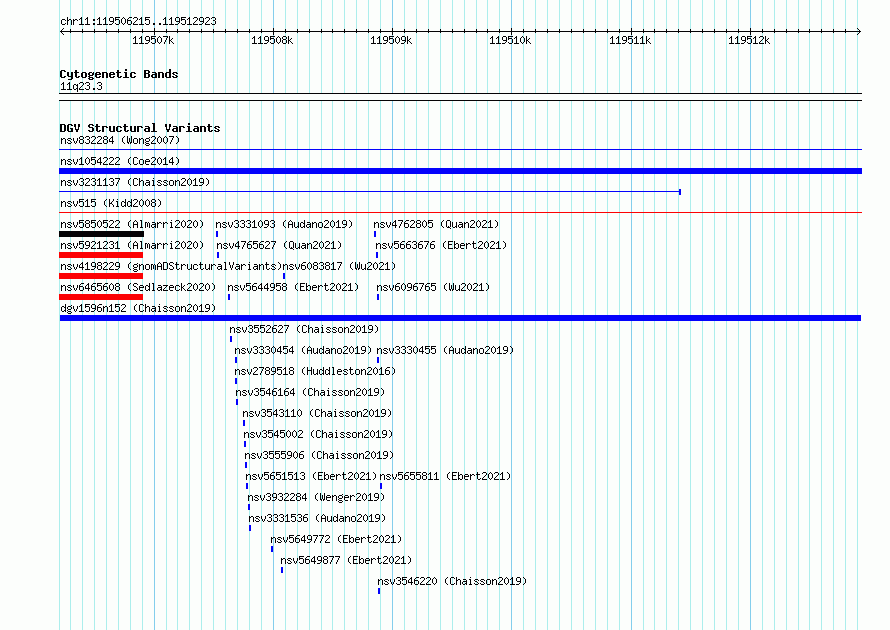Open variant nsv515 (Kidd2008)
Image resolution: width=890 pixels, height=630 pixels.
coord(111,203)
